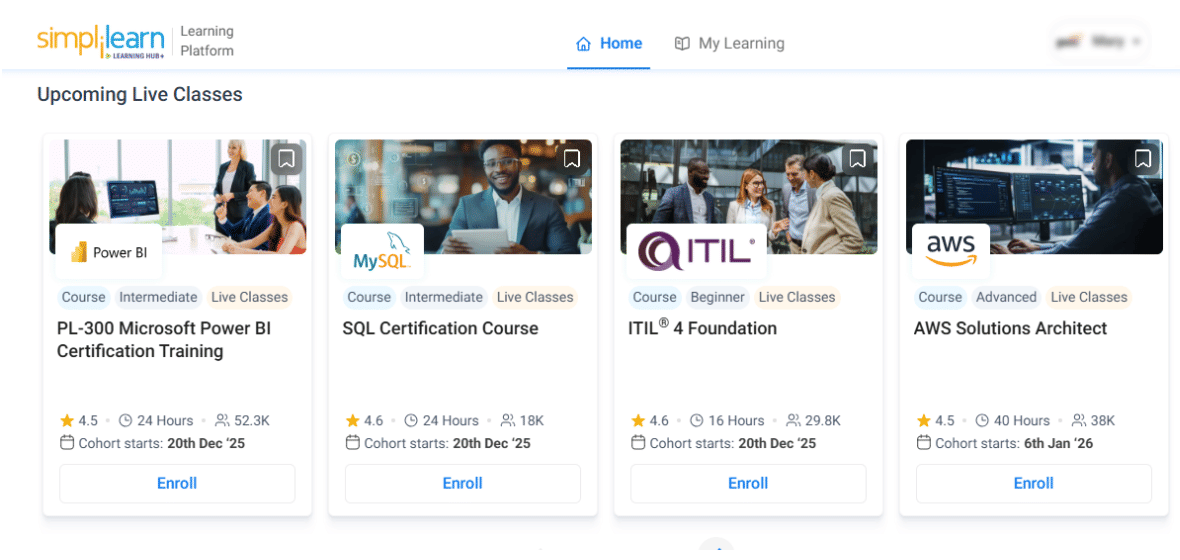
Task: Enroll in AWS Solutions Architect course
Action: coord(1034,484)
